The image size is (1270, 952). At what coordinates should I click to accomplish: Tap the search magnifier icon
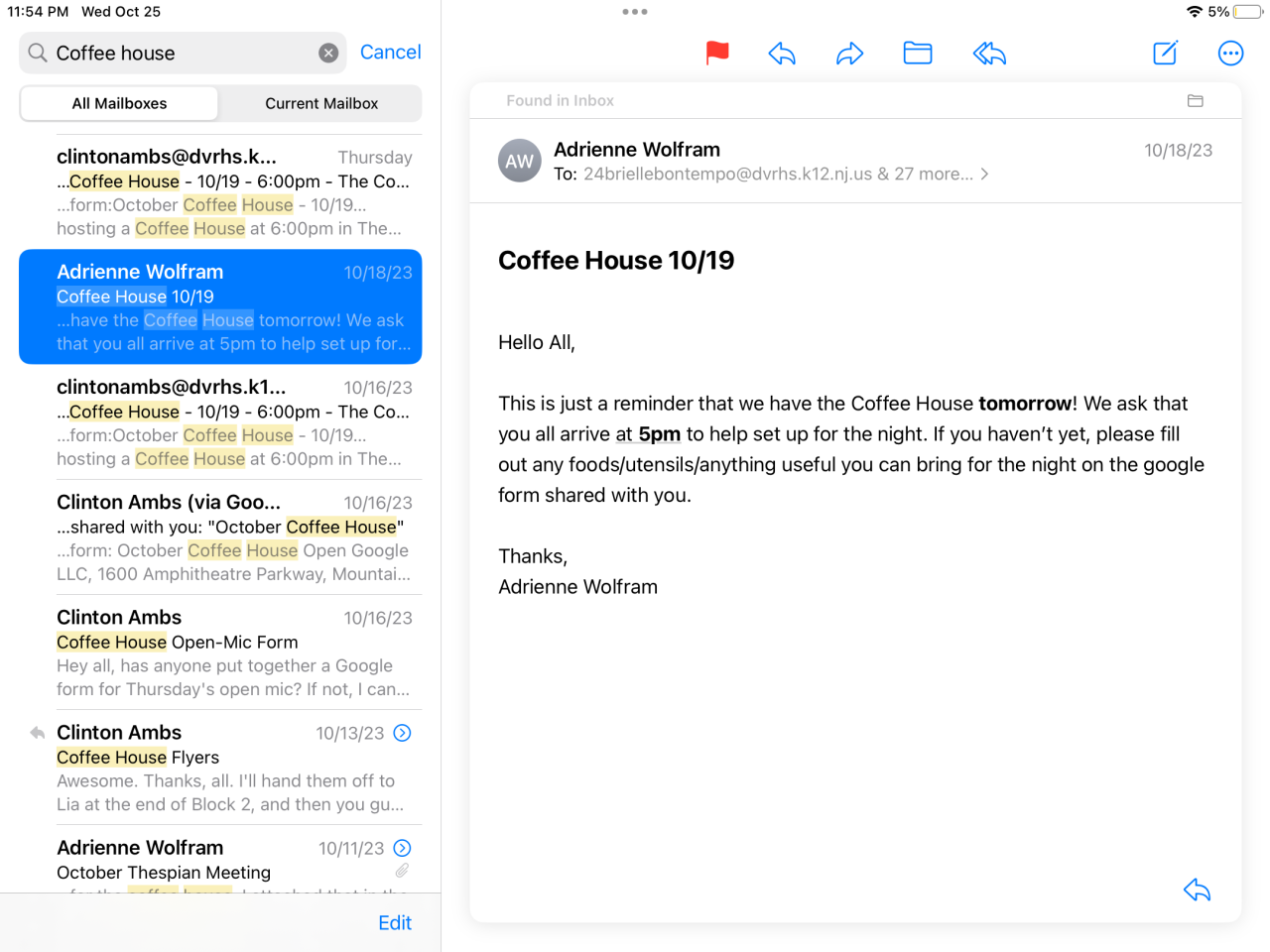click(38, 53)
